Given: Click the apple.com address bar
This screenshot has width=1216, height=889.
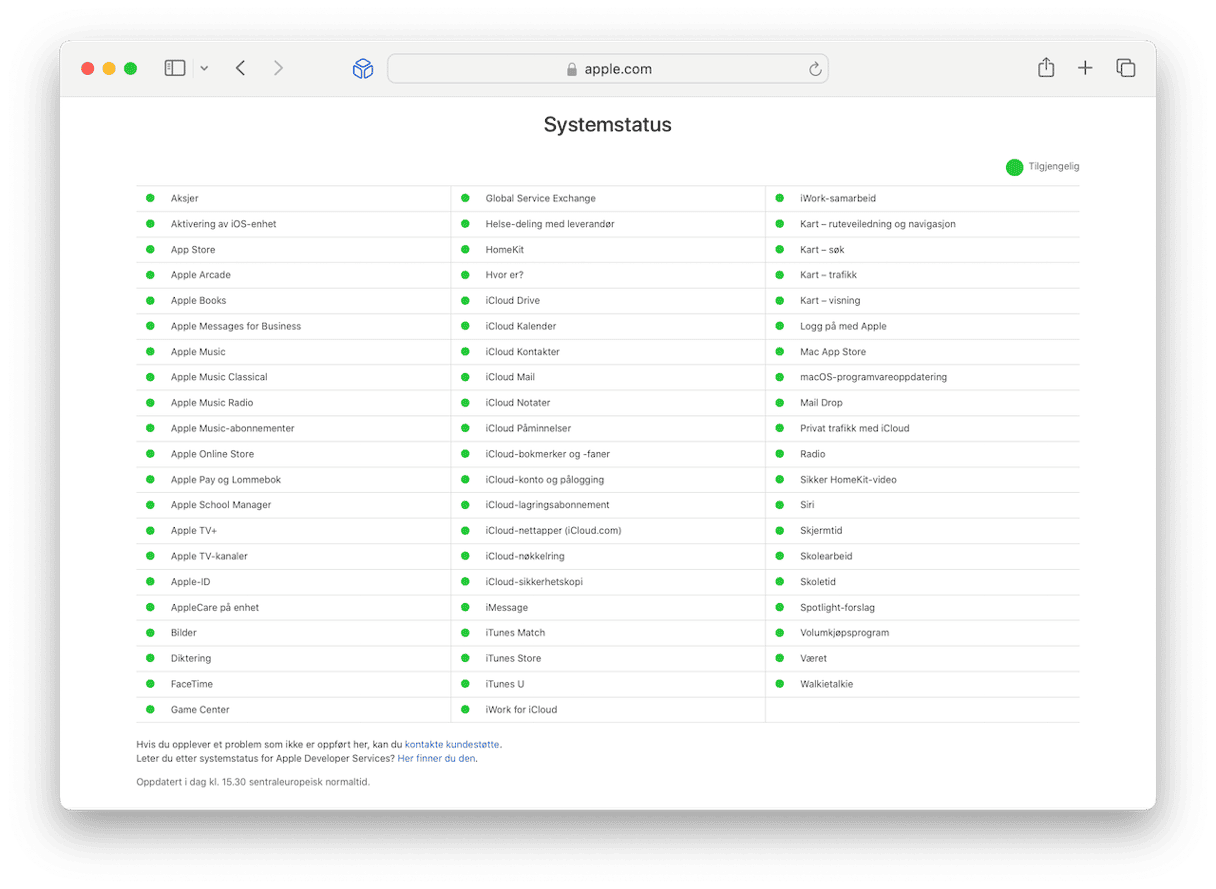Looking at the screenshot, I should click(608, 69).
